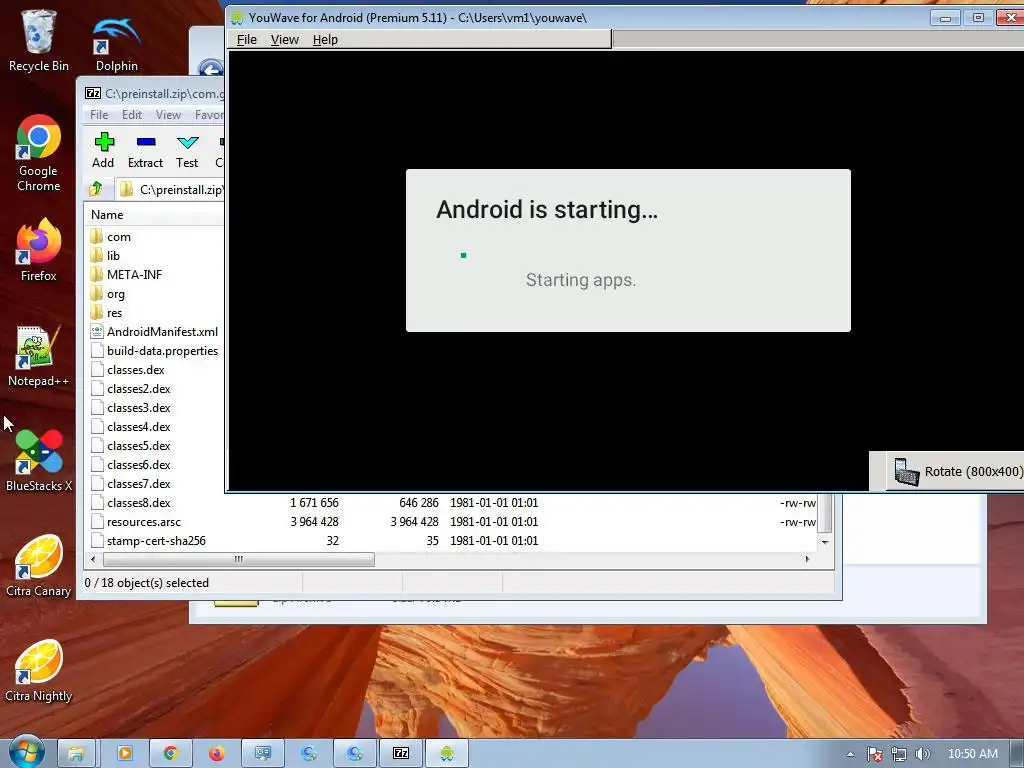The width and height of the screenshot is (1024, 768).
Task: Click the 10:50 AM taskbar clock
Action: (972, 754)
